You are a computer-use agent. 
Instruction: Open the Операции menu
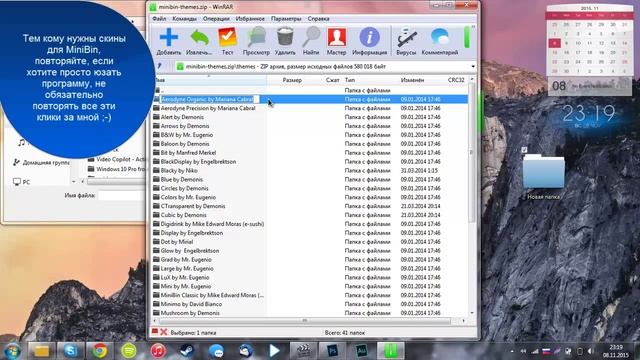click(216, 19)
